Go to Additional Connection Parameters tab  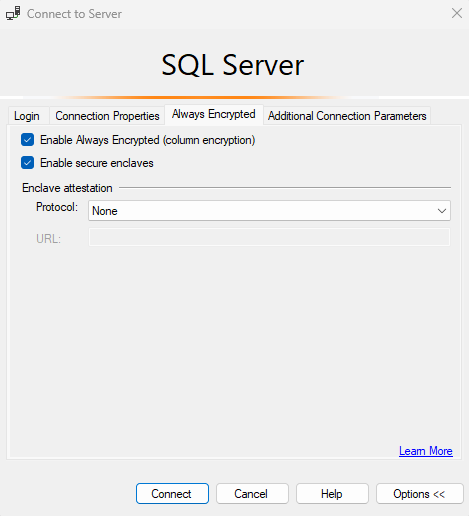[347, 116]
